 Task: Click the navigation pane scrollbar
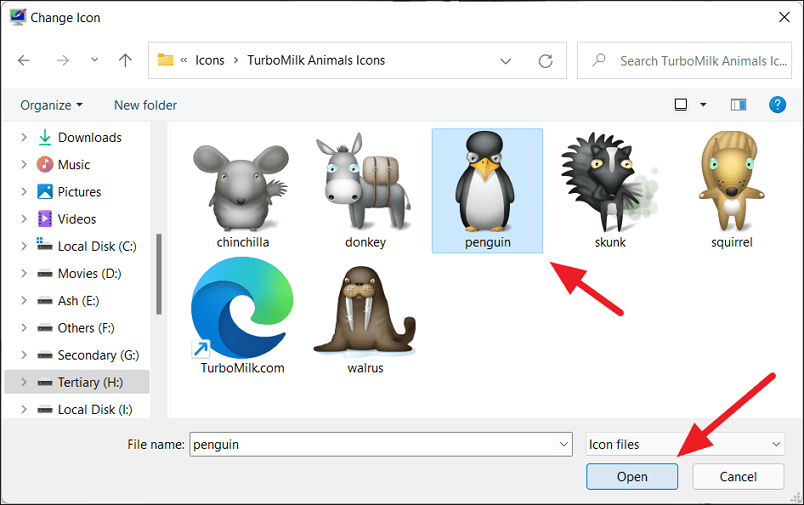point(159,274)
